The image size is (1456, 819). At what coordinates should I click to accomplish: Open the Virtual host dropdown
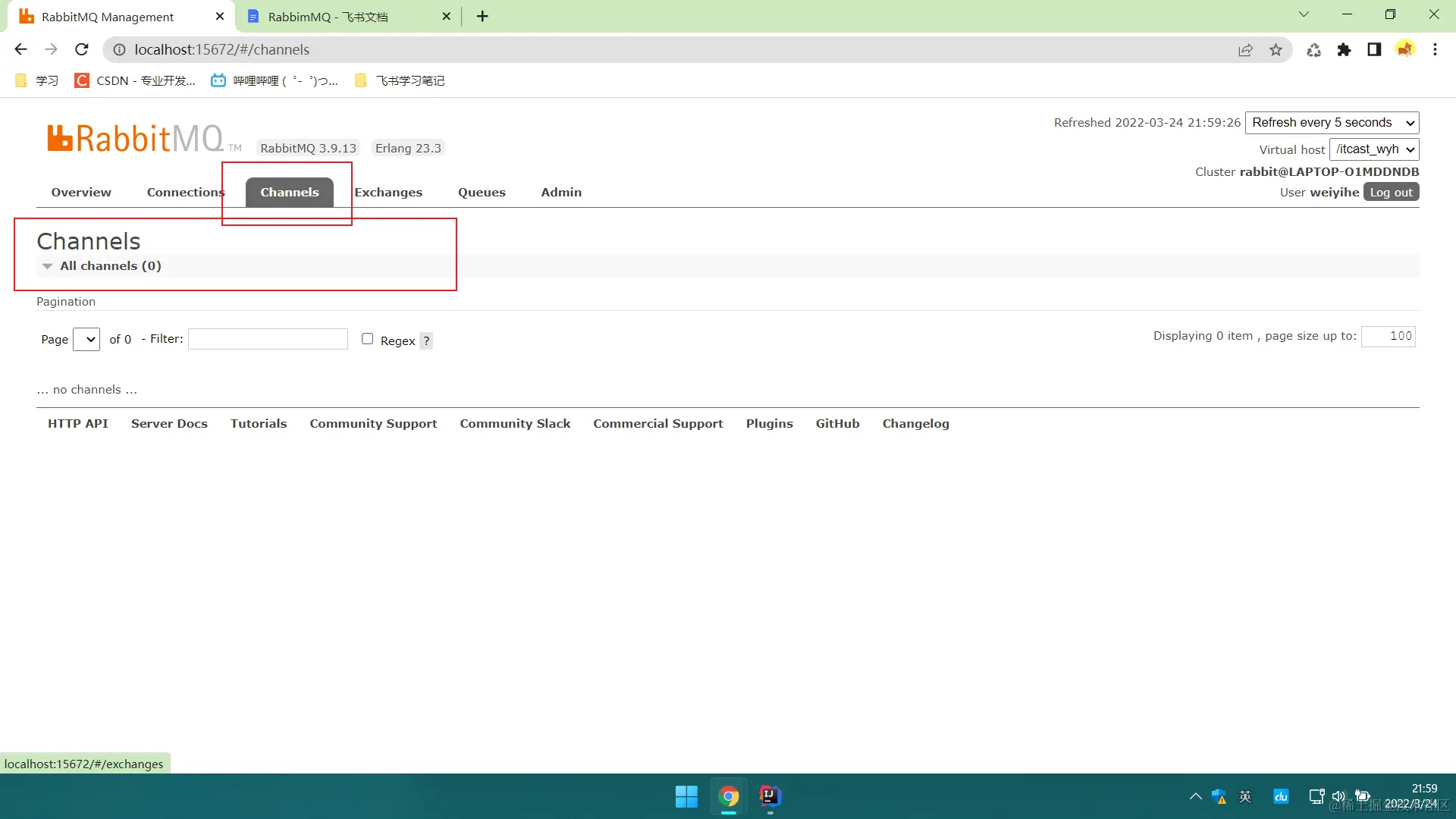pos(1374,149)
